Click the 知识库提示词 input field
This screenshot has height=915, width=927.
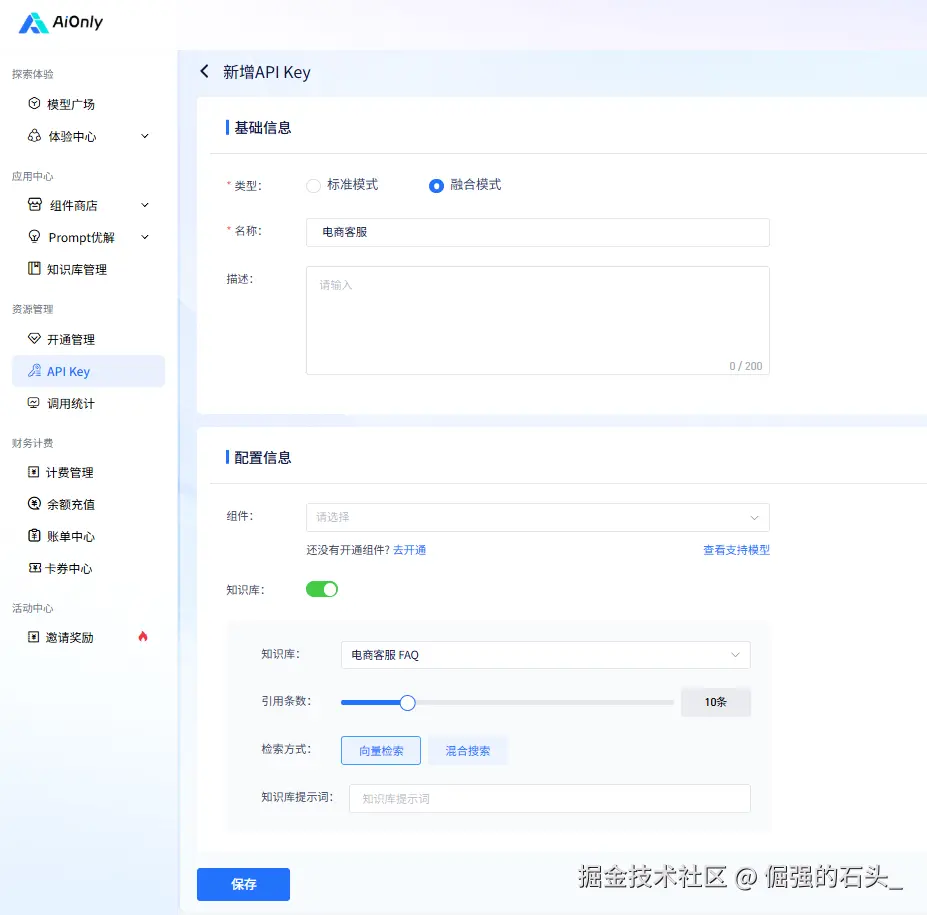coord(550,799)
